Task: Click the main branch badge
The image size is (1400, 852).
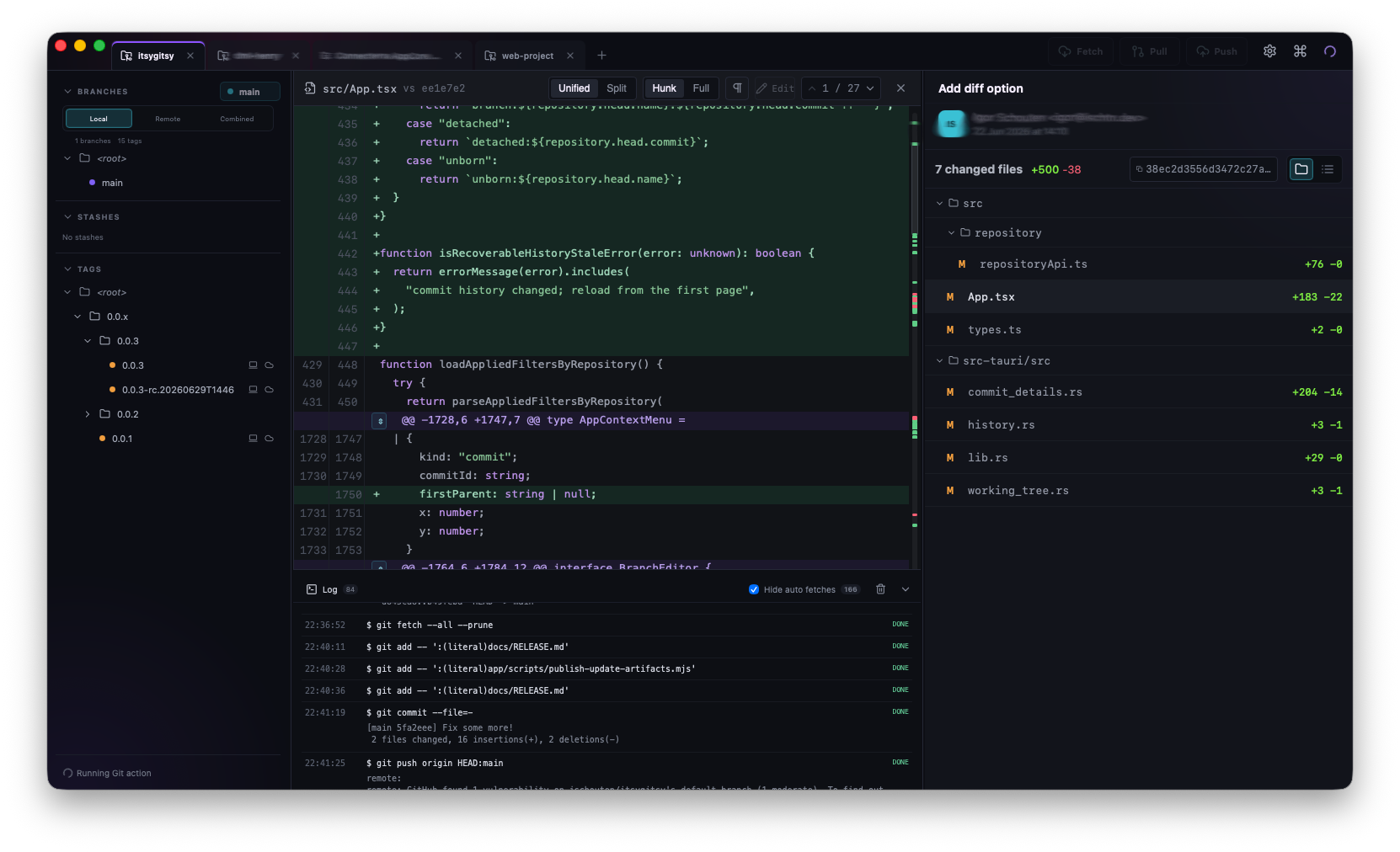Action: [x=249, y=92]
